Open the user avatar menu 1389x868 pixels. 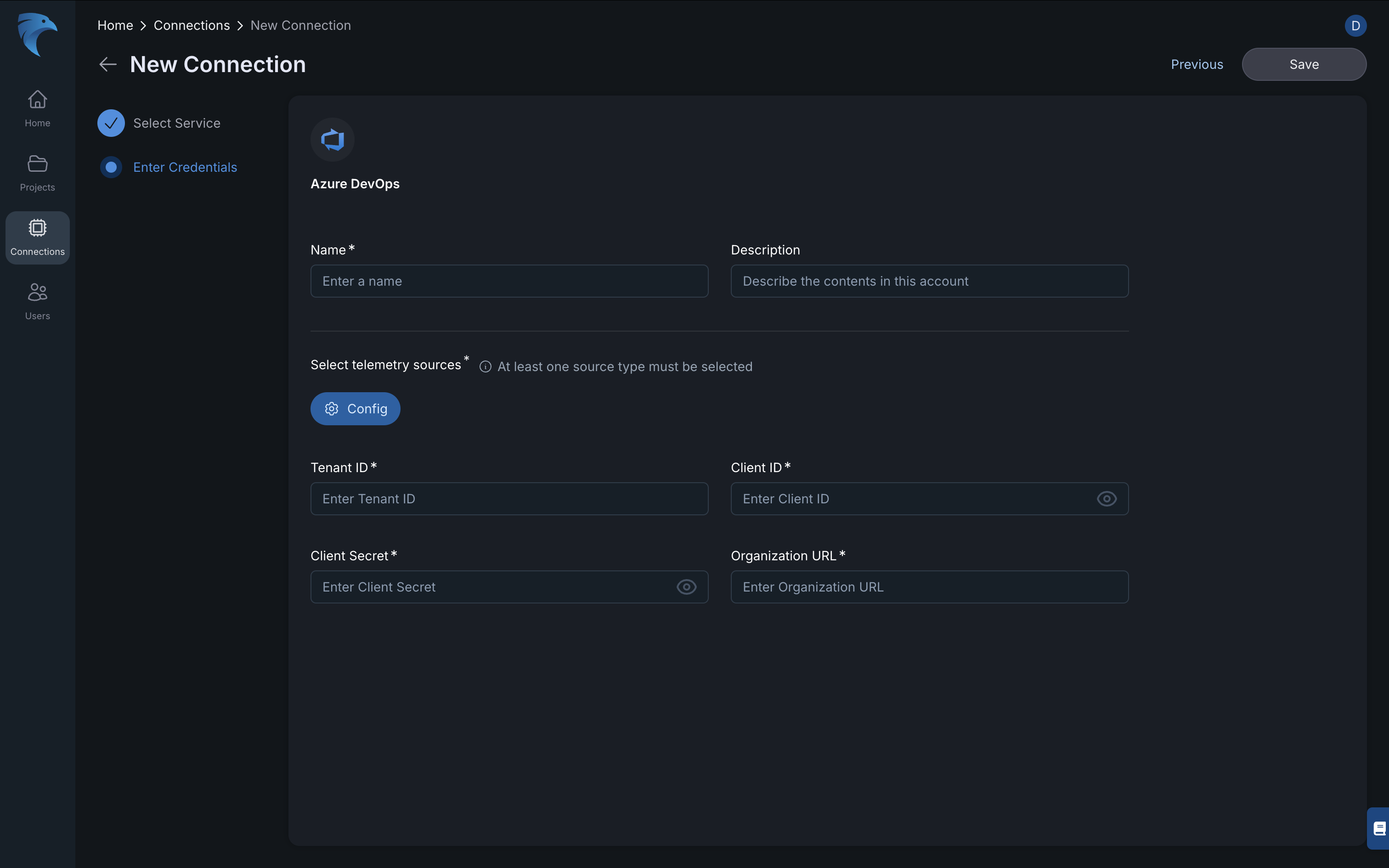pos(1356,25)
